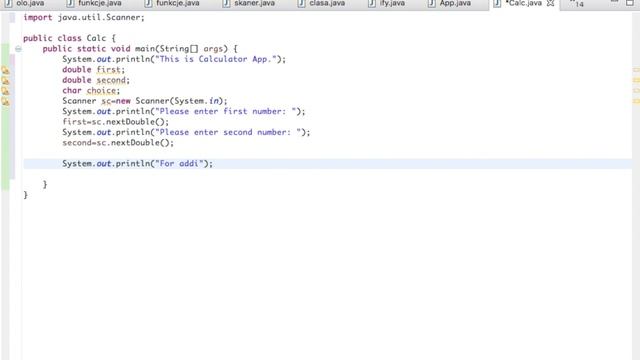This screenshot has height=360, width=640.
Task: Click the warning marker beside "double second;"
Action: point(5,80)
